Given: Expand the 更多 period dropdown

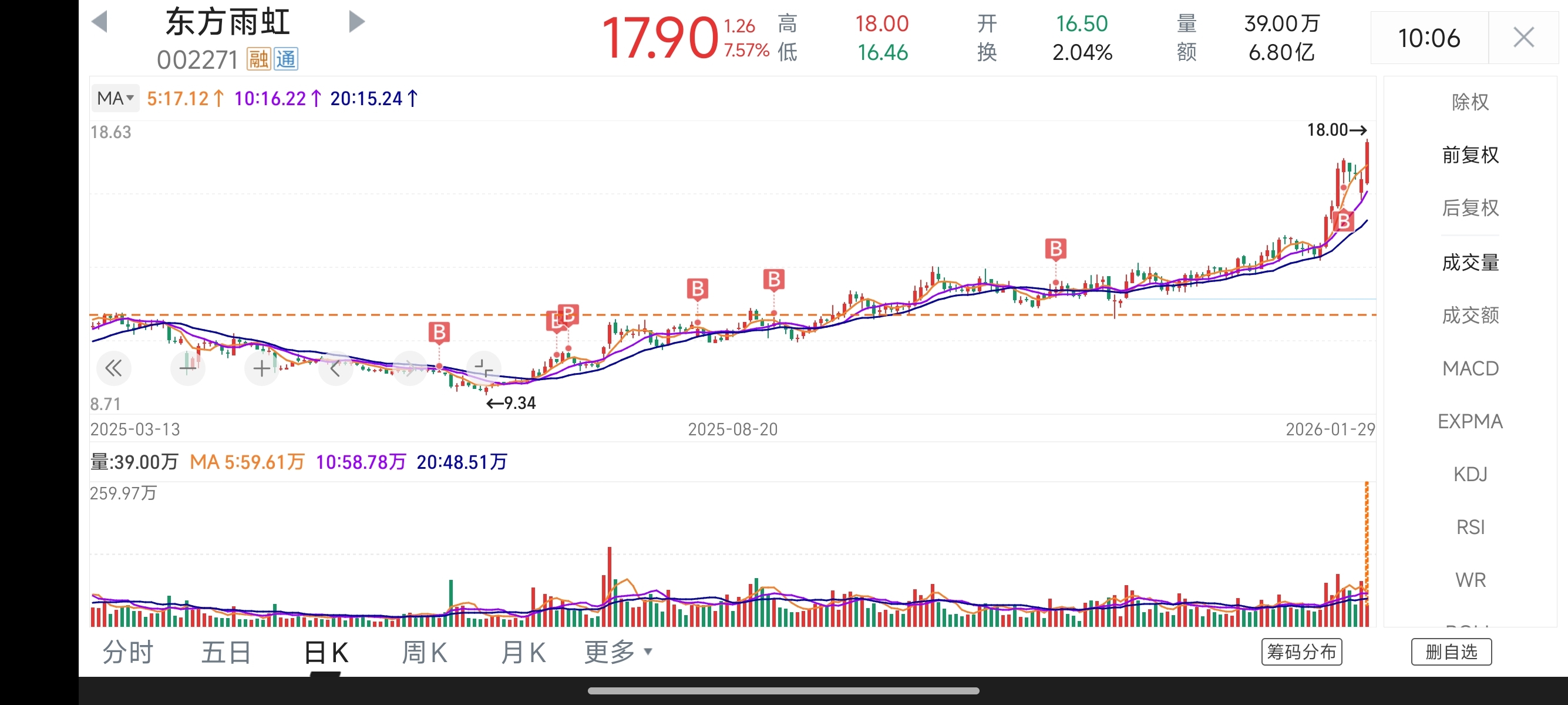Looking at the screenshot, I should coord(618,652).
